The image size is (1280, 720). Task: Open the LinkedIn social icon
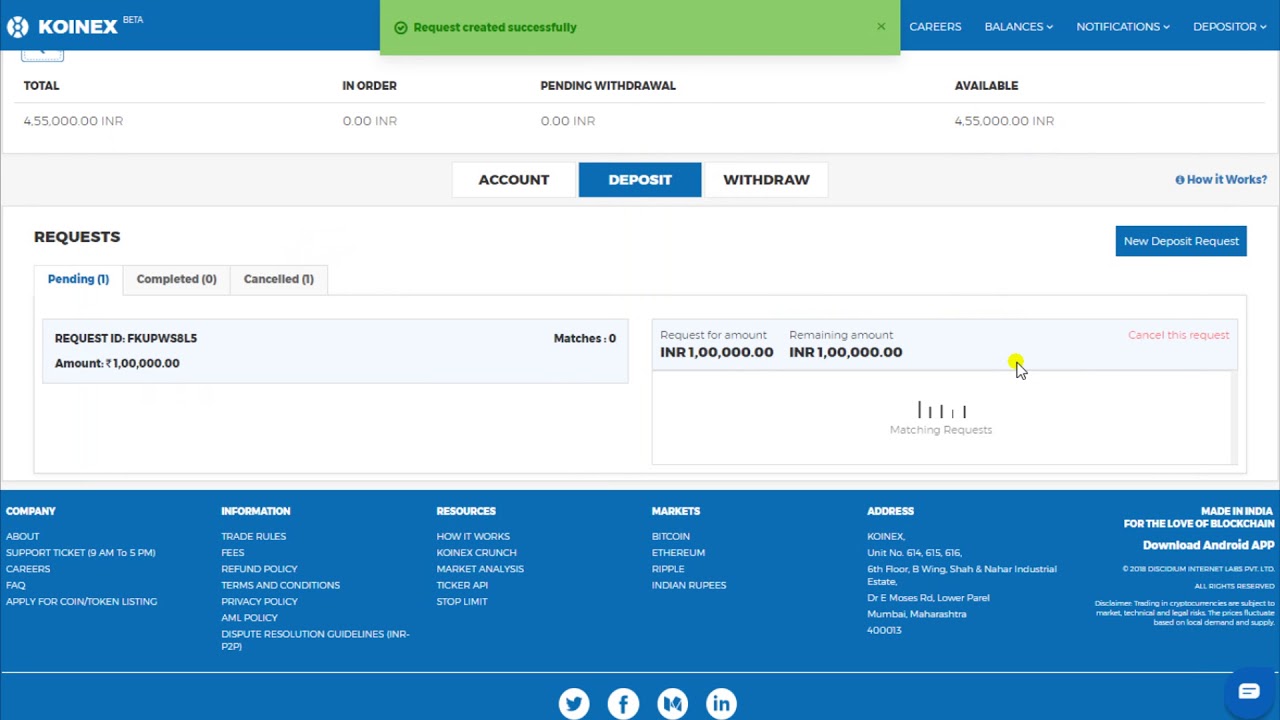[x=721, y=703]
